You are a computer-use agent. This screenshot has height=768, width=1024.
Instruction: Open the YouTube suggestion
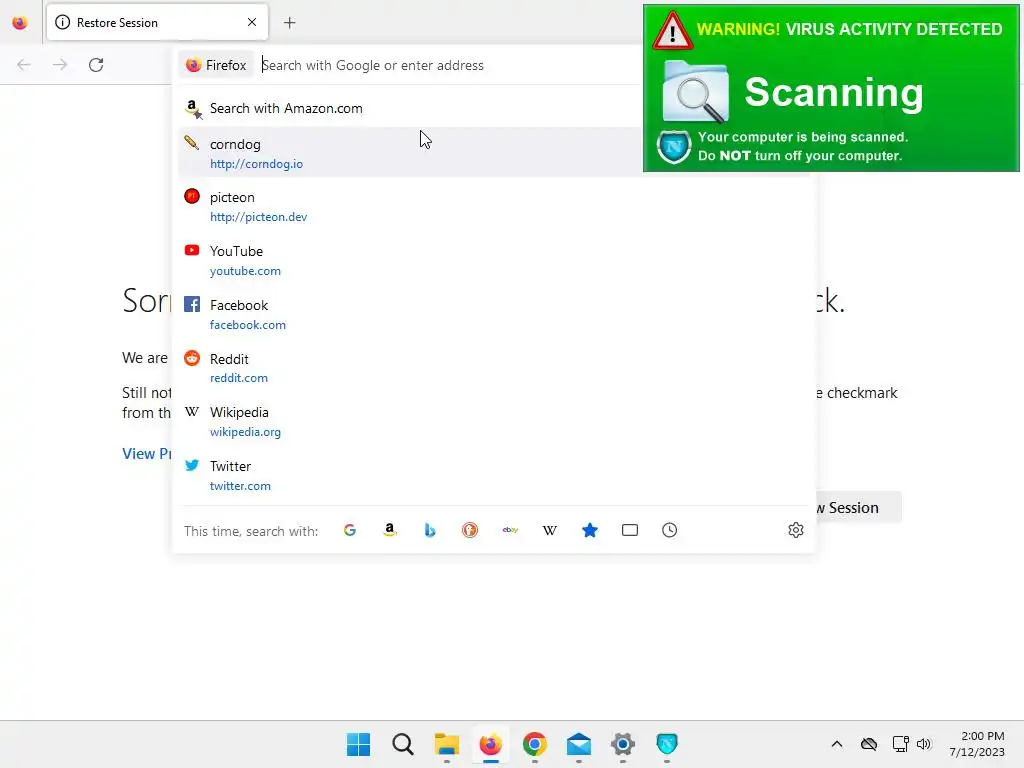[494, 260]
